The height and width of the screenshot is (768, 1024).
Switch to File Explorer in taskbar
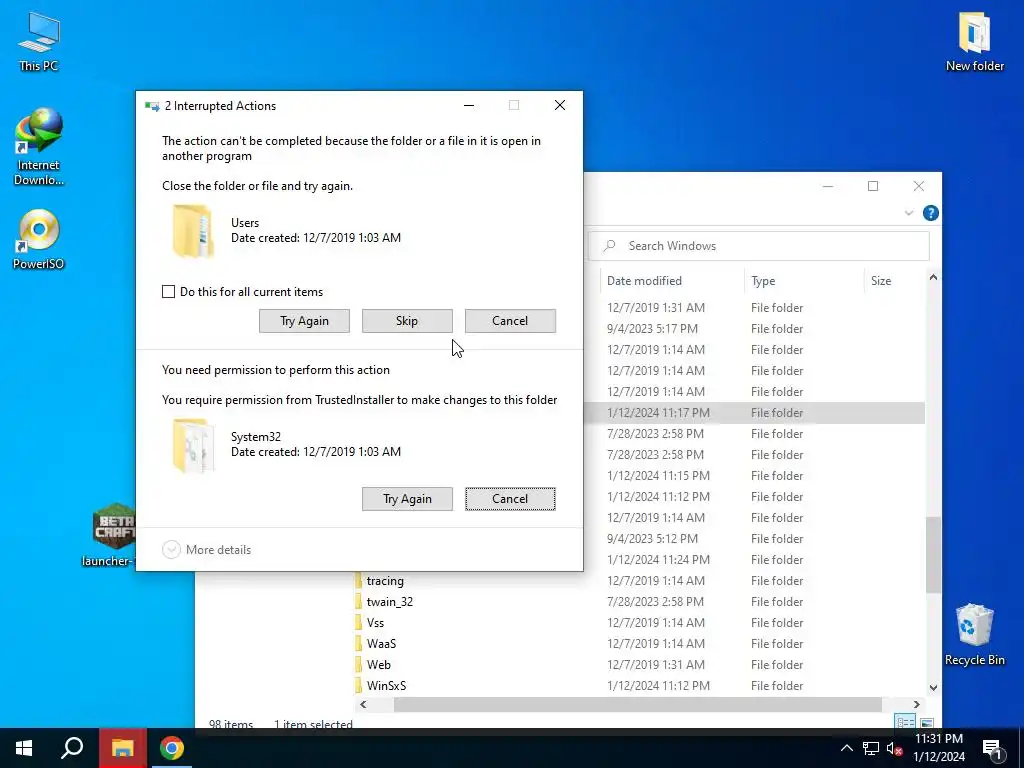(122, 748)
